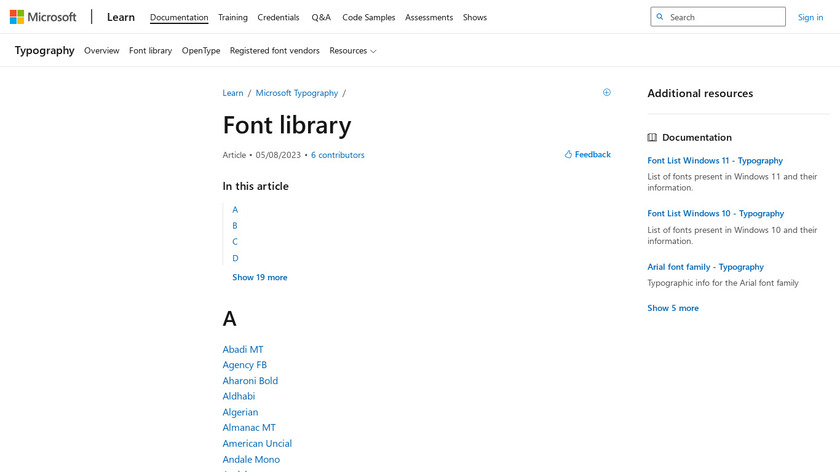Open Font List Windows 10 - Typography
The height and width of the screenshot is (472, 840).
[x=716, y=213]
